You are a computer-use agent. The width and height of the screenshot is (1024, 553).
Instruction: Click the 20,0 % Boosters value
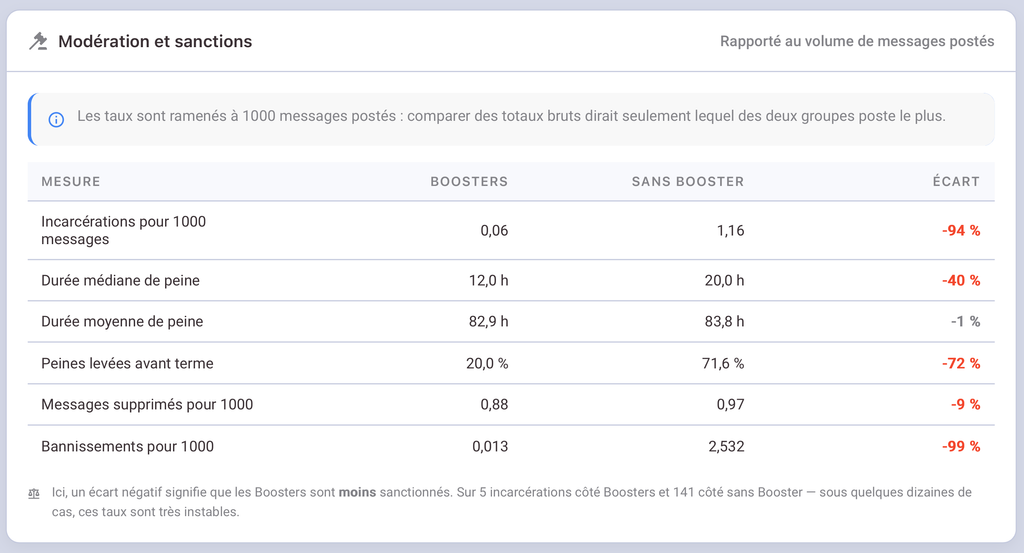(x=487, y=363)
